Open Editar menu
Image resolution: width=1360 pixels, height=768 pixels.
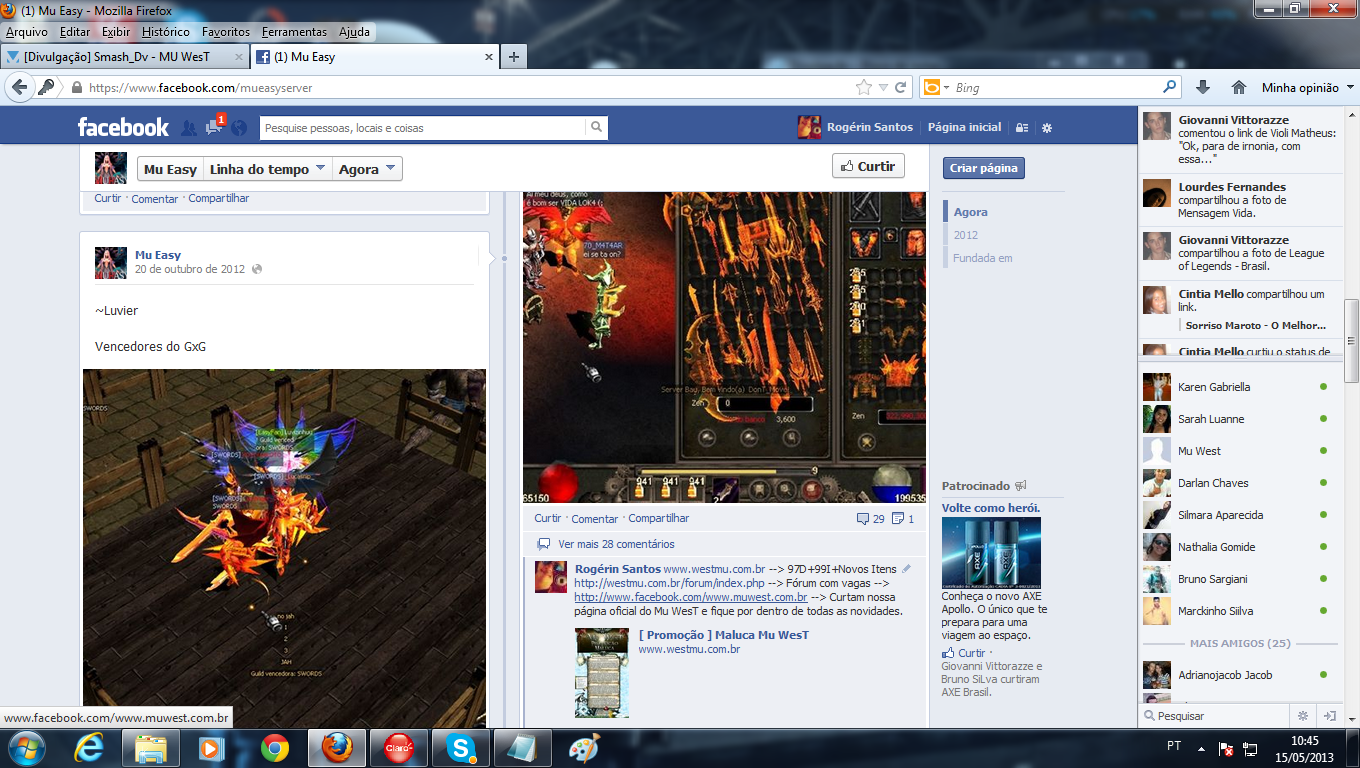coord(75,32)
